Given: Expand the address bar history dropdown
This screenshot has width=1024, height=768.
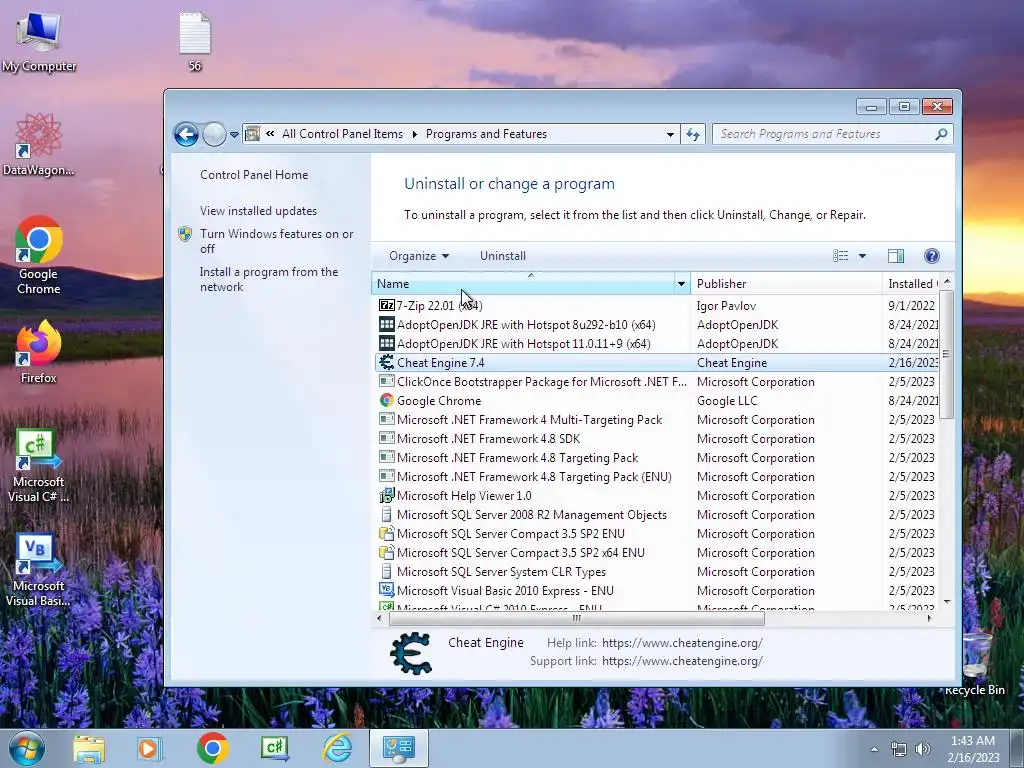Looking at the screenshot, I should click(670, 135).
